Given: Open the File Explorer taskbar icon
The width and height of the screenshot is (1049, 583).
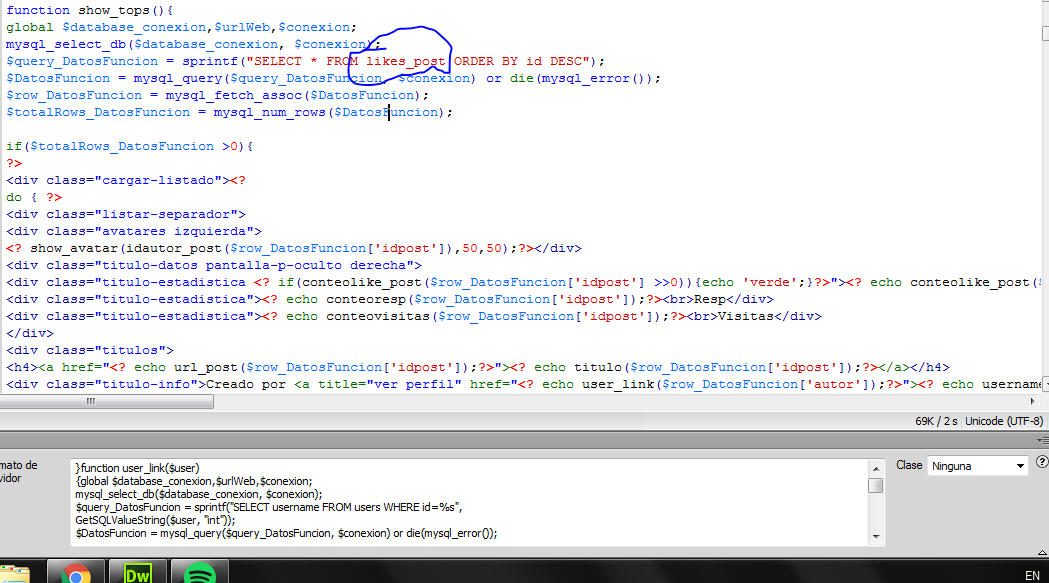Looking at the screenshot, I should click(x=14, y=575).
